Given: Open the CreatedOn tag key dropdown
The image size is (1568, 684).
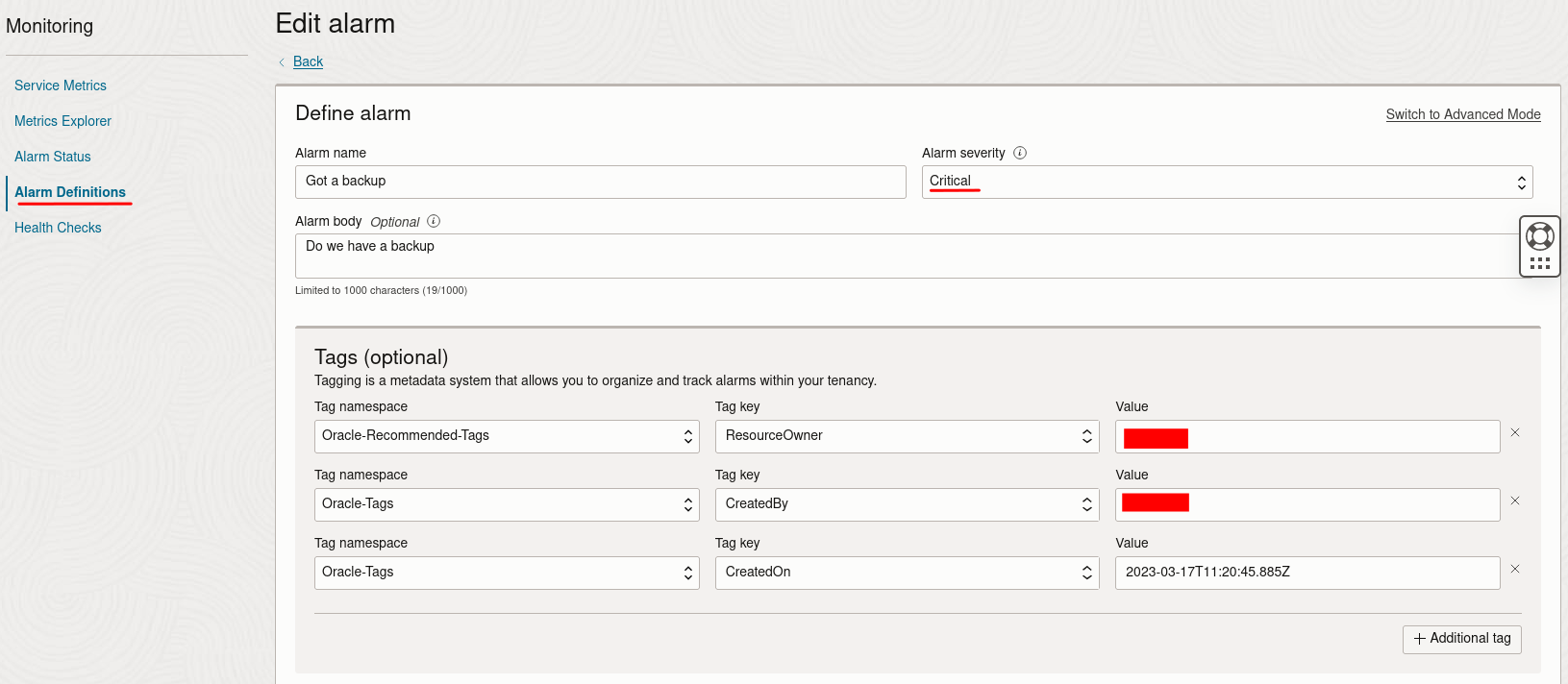Looking at the screenshot, I should click(907, 573).
